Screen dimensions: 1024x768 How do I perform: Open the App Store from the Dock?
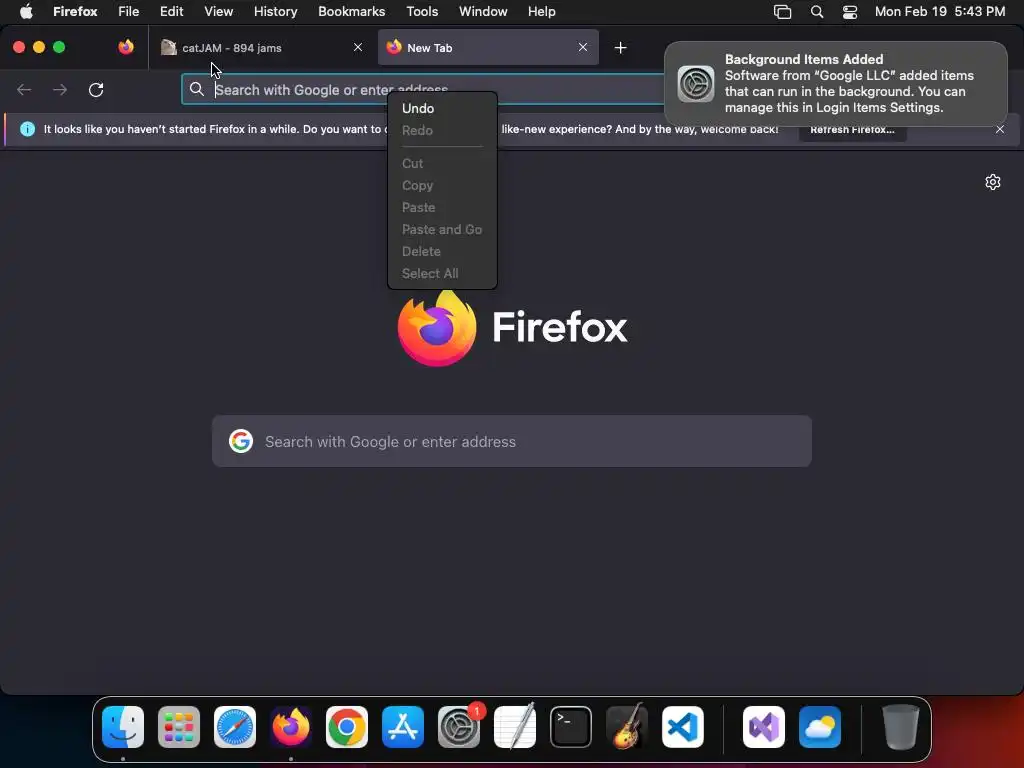click(x=403, y=727)
